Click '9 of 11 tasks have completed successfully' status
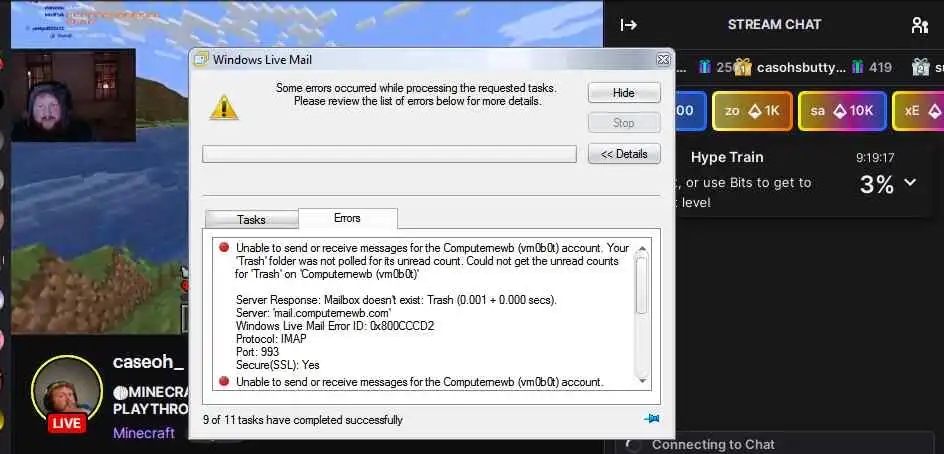This screenshot has height=454, width=944. pos(303,420)
